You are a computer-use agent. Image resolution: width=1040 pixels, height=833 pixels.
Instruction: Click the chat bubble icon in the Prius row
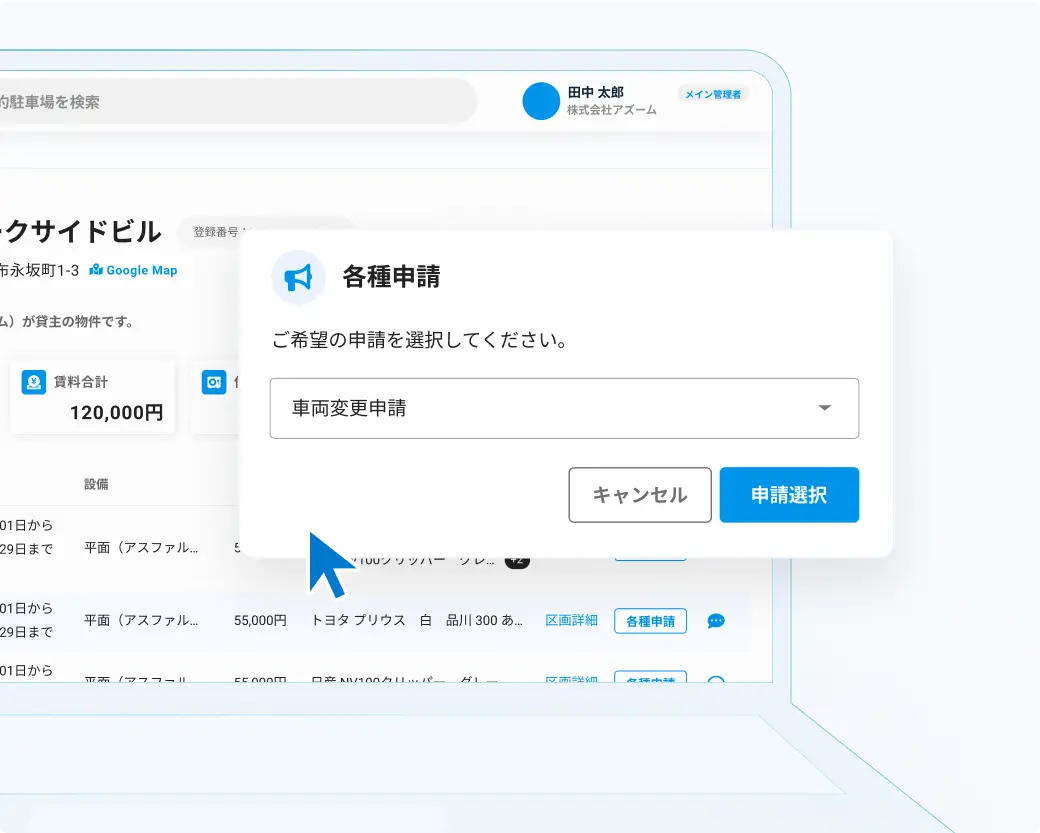716,621
